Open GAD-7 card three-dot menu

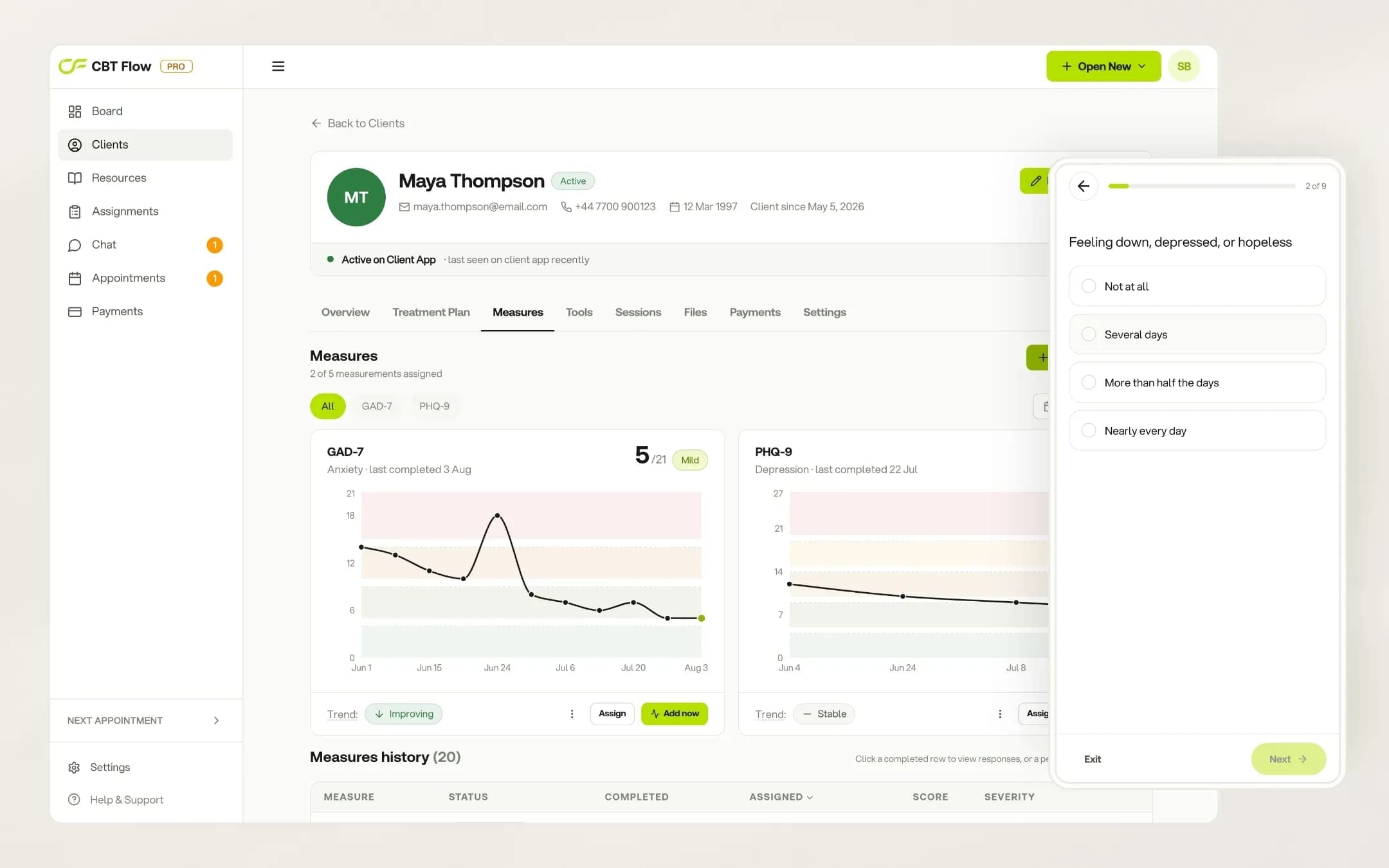pyautogui.click(x=572, y=714)
